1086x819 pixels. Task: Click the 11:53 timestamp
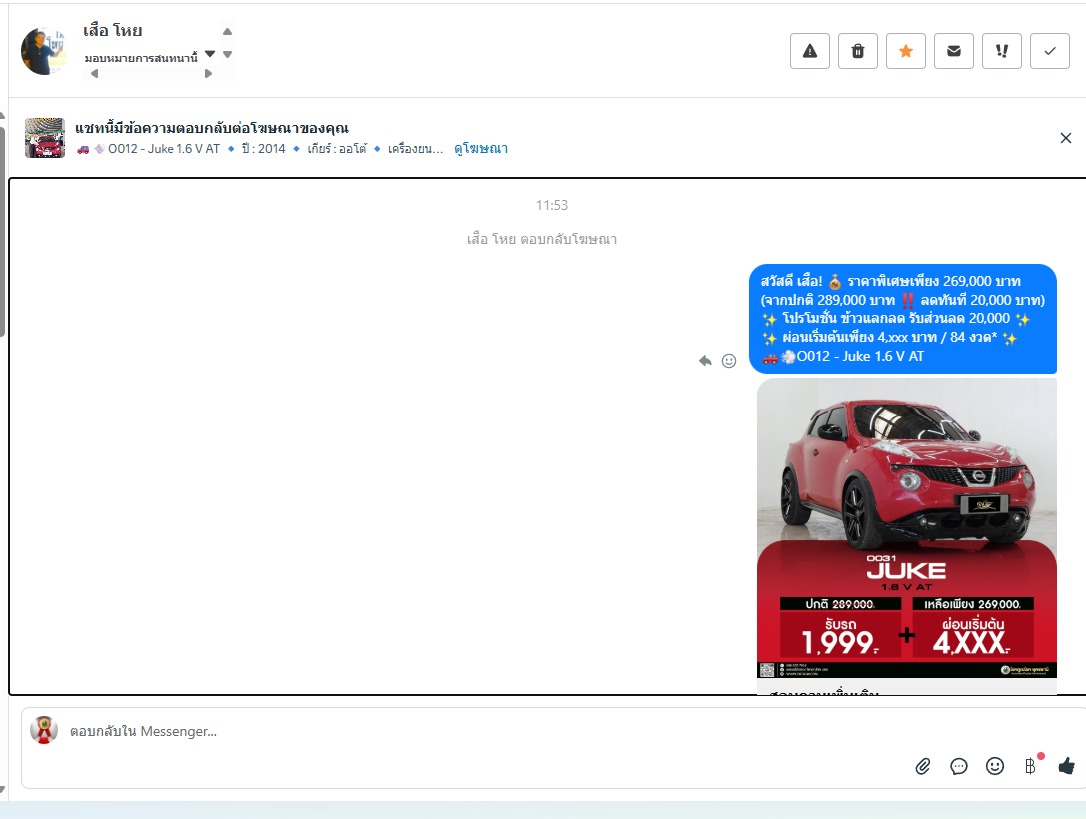click(x=551, y=205)
